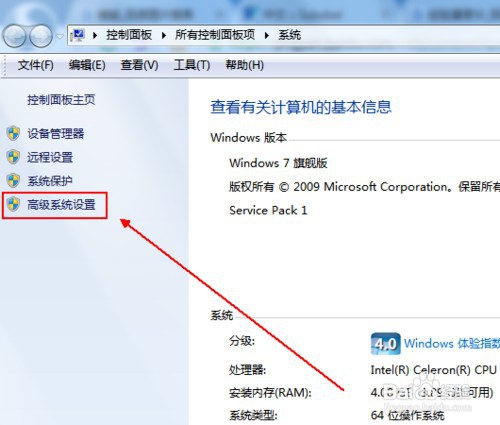
Task: Click the Back navigation arrow button
Action: pos(14,36)
